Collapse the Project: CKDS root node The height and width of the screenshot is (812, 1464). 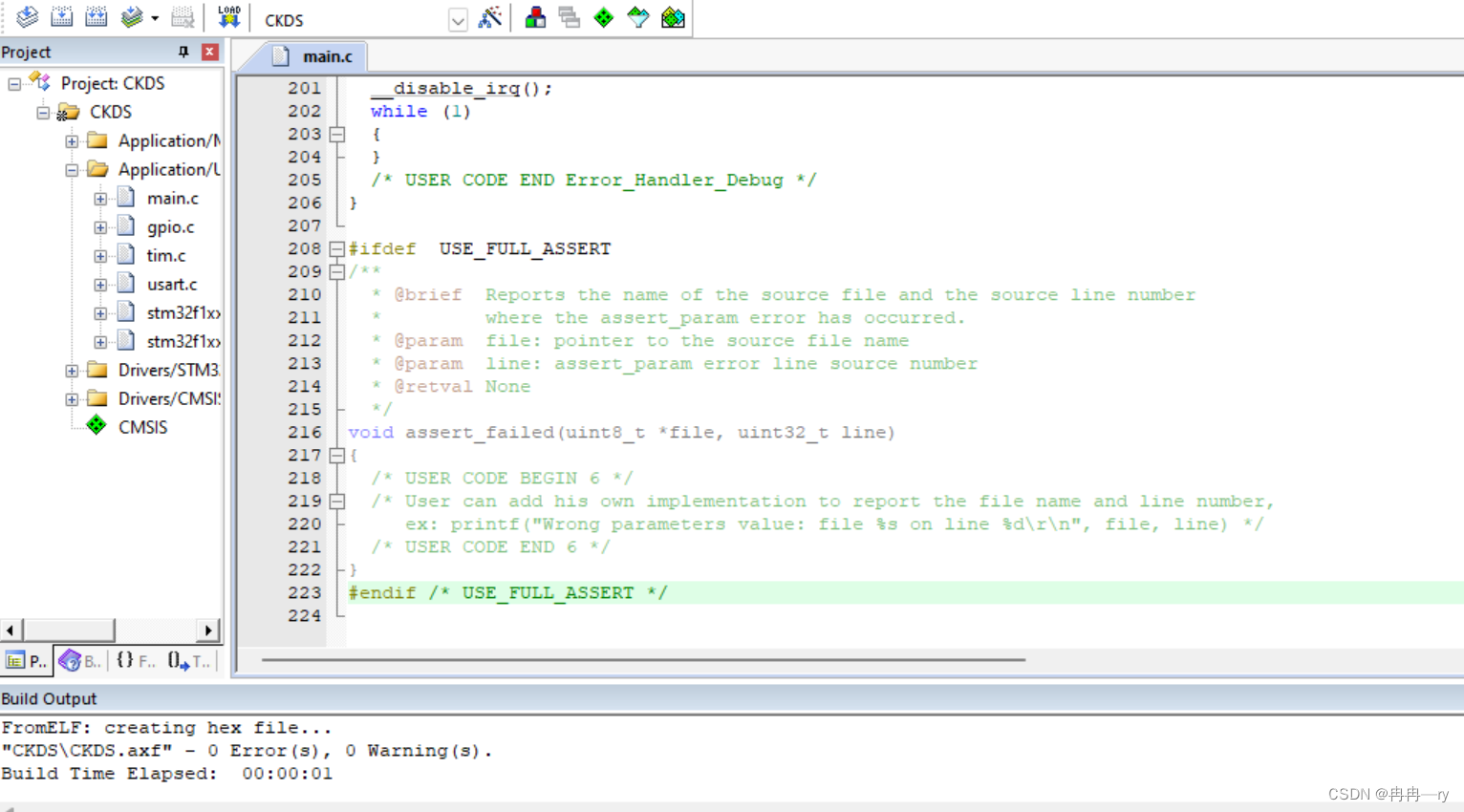click(14, 84)
